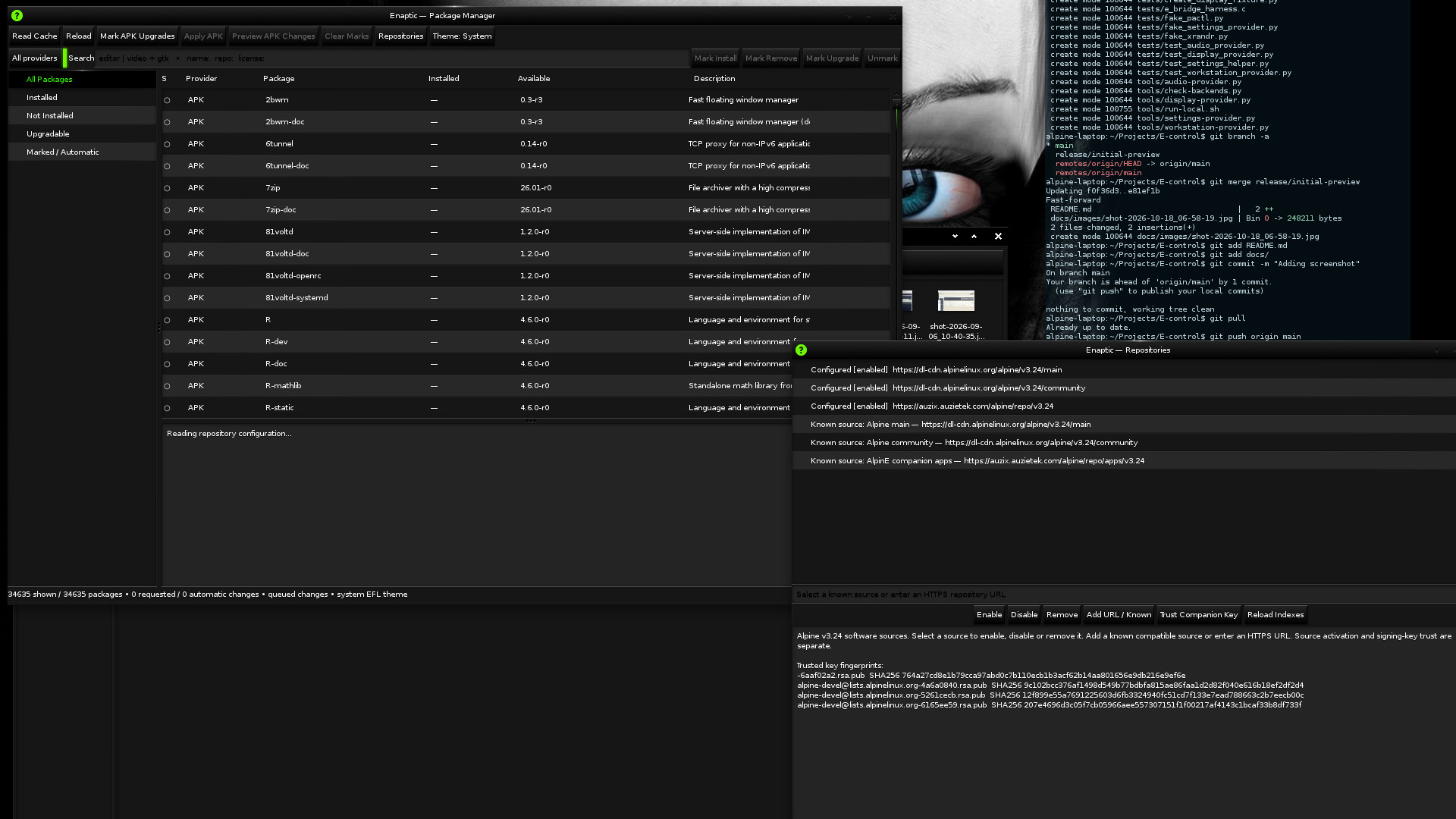Open the Repositories dialog button
Viewport: 1456px width, 819px height.
coord(400,36)
